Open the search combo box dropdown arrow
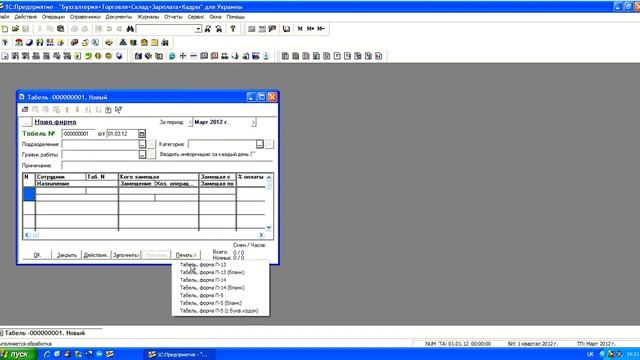Screen dimensions: 640x360 (x=198, y=29)
